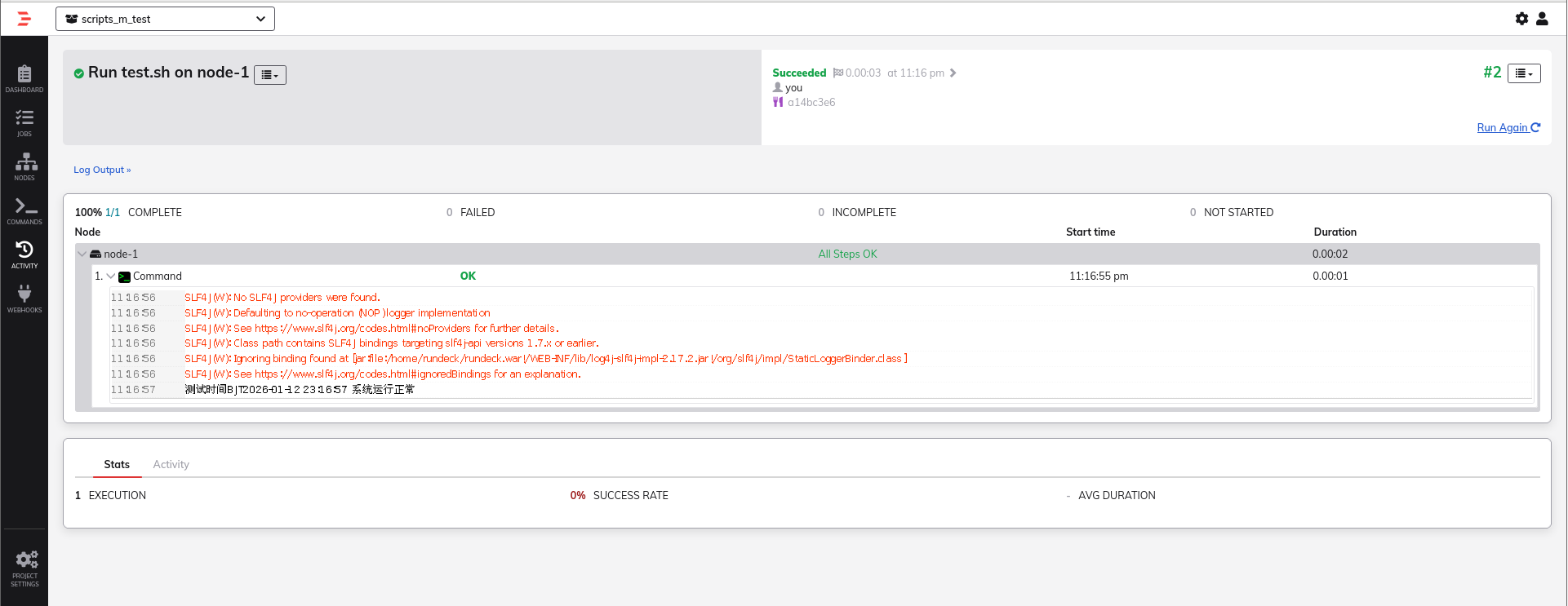Open the user profile icon
This screenshot has width=1568, height=606.
pos(1542,19)
